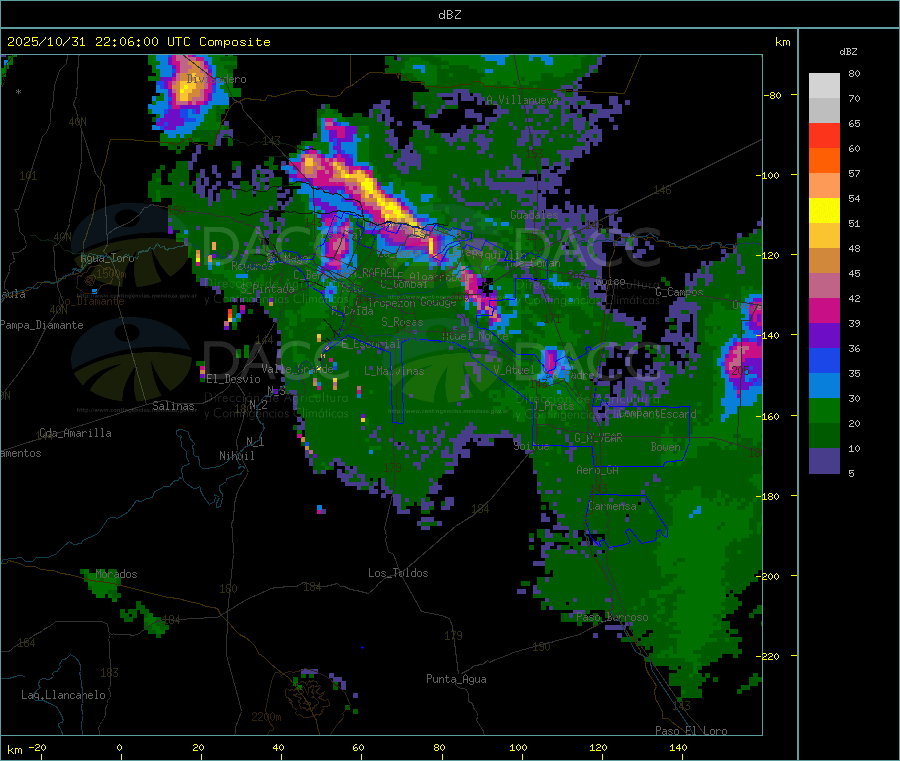Select the 'Morados' label
This screenshot has width=900, height=761.
tap(117, 574)
